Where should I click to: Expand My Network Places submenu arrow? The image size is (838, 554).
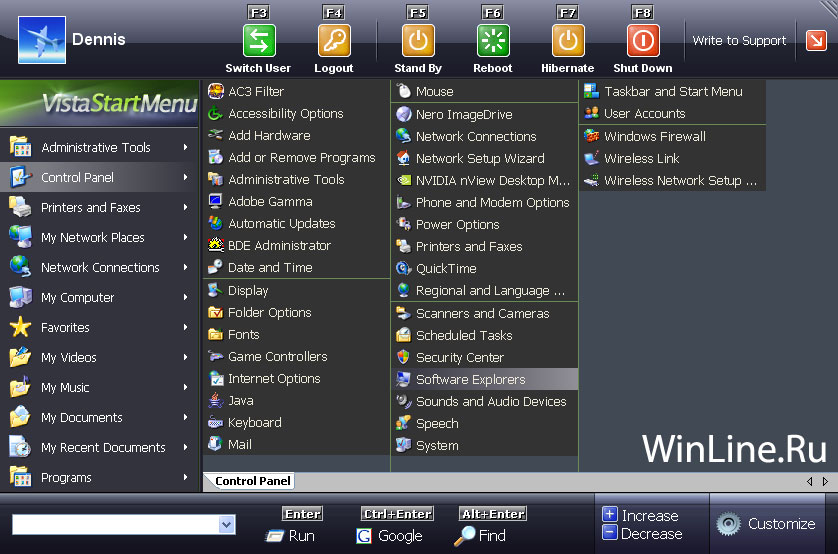[x=185, y=237]
